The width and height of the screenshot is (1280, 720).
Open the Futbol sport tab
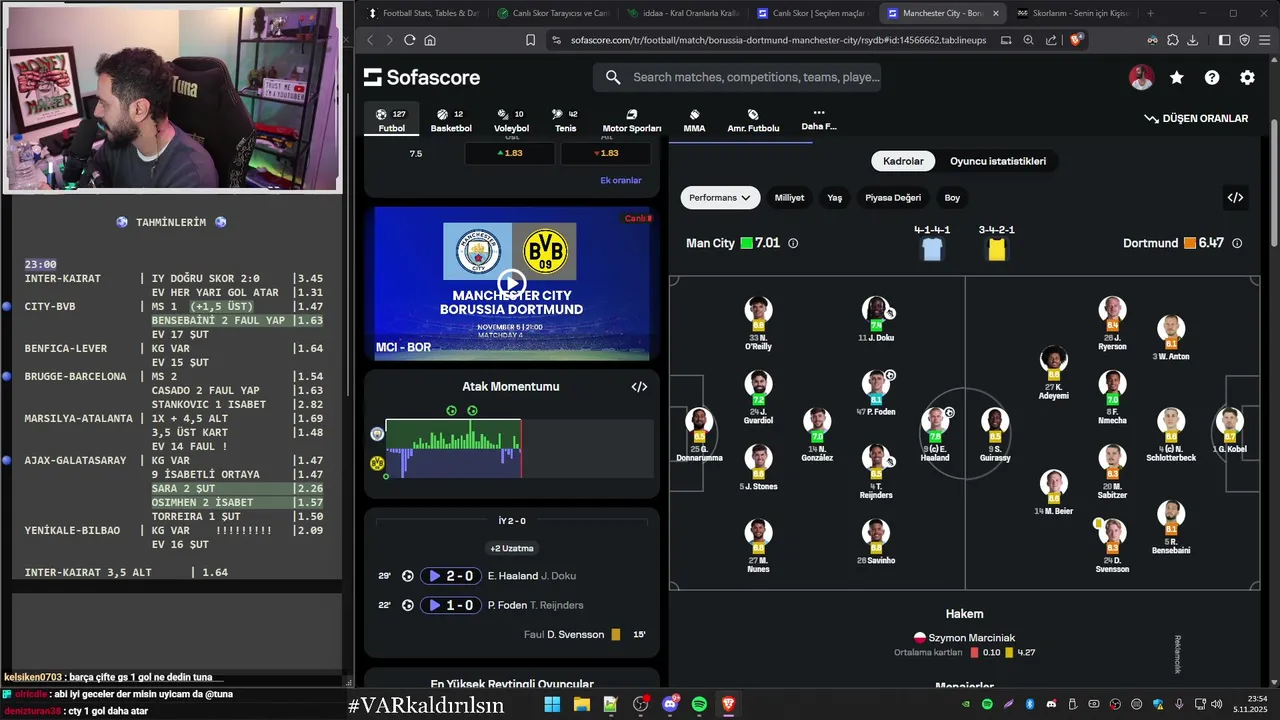click(x=392, y=120)
